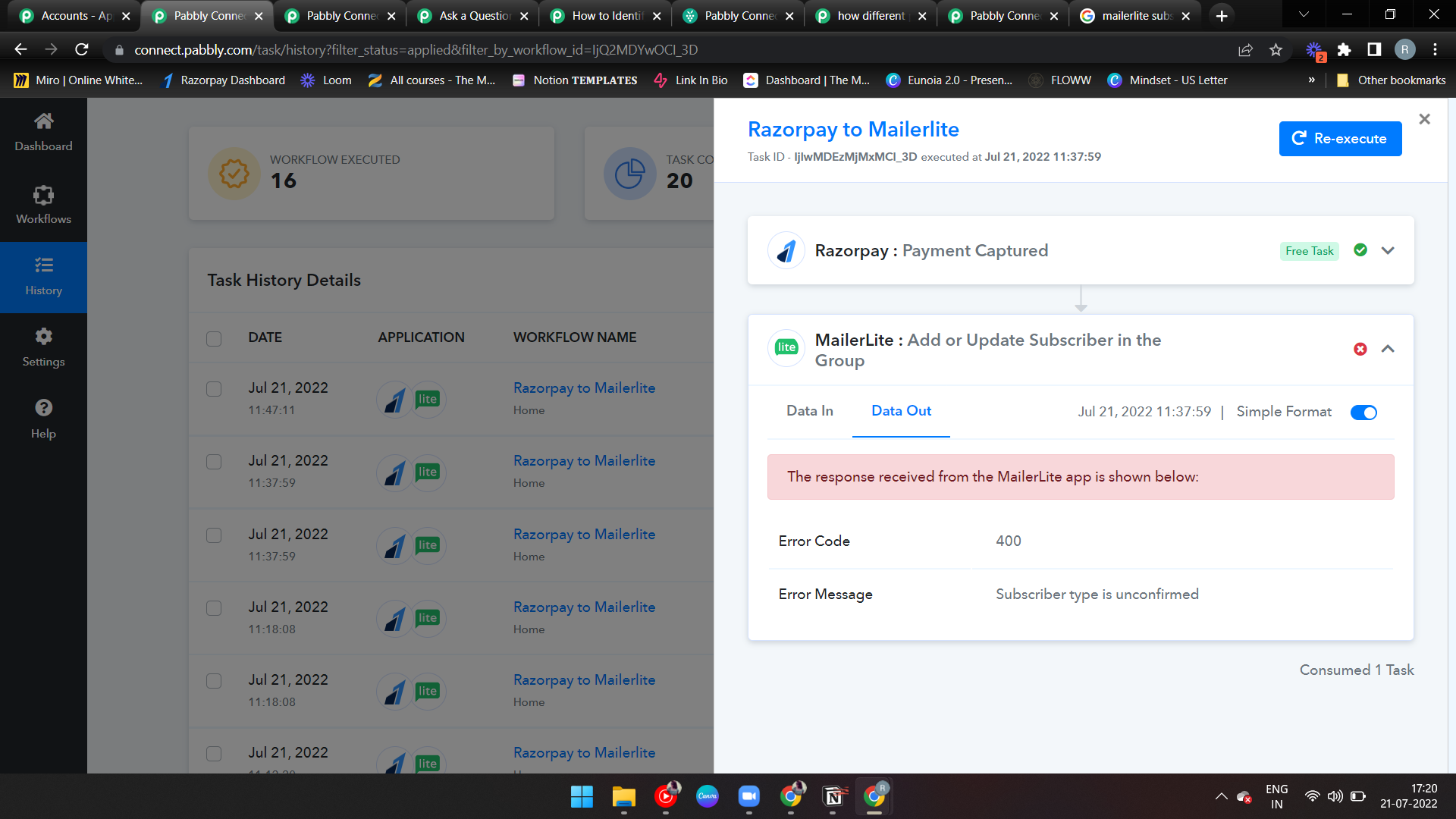
Task: Close the Razorpay to Mailerlite task panel
Action: click(x=1424, y=119)
